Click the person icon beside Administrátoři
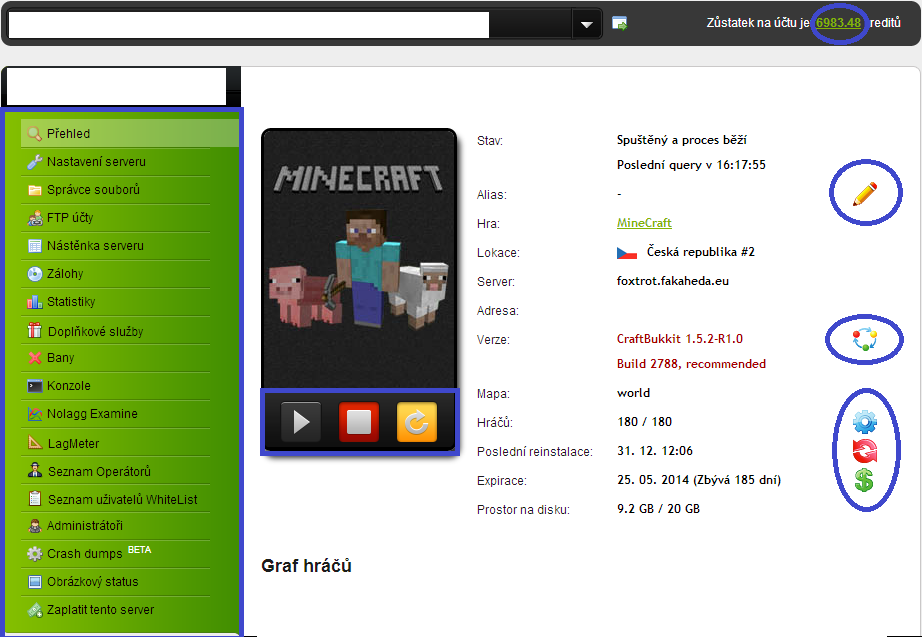Viewport: 922px width, 637px height. (x=35, y=525)
